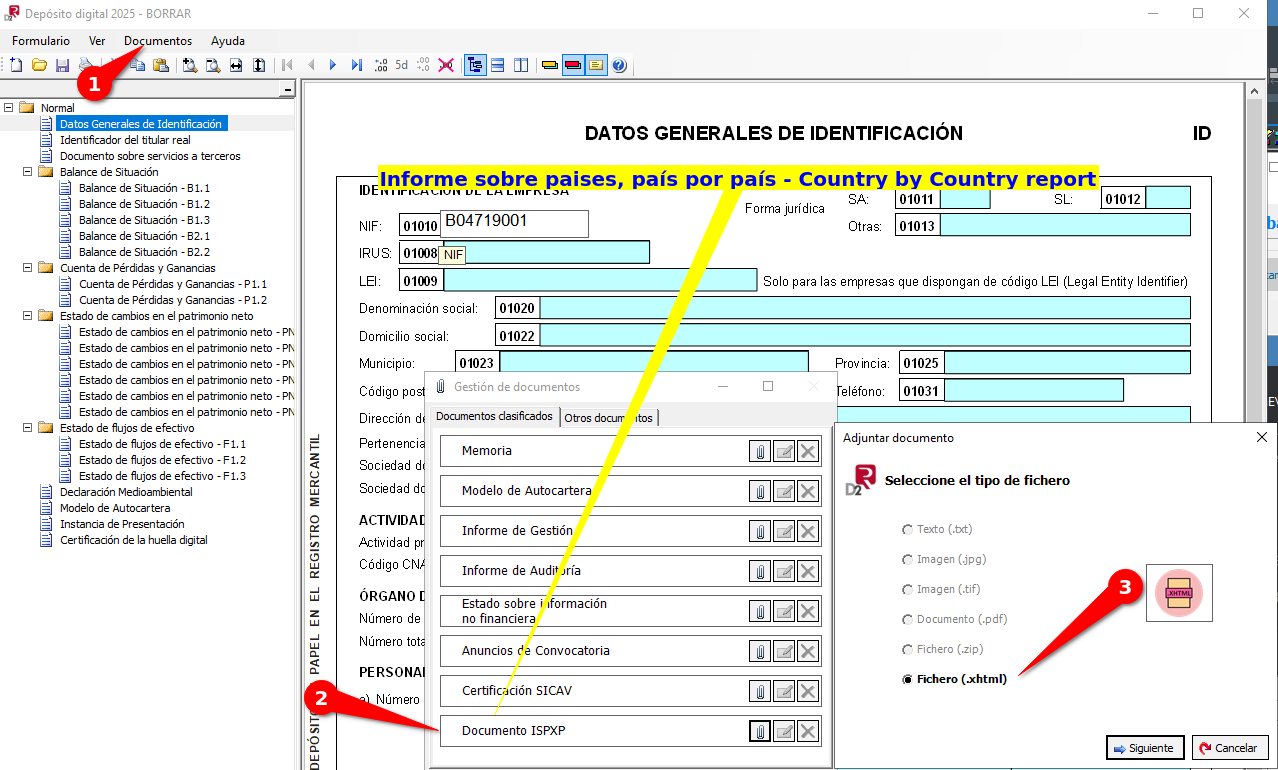Select Fichero (.zip) file type
This screenshot has height=770, width=1278.
tap(942, 649)
